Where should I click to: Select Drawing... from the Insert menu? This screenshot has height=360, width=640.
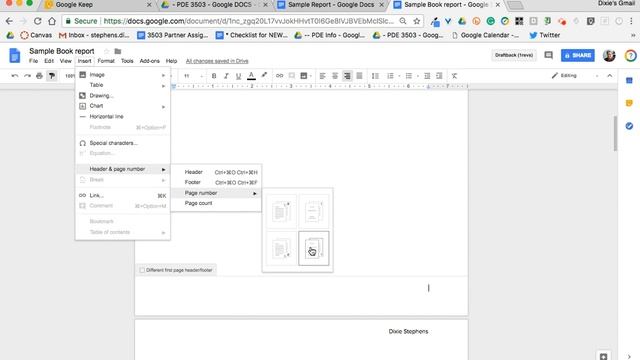tap(123, 96)
